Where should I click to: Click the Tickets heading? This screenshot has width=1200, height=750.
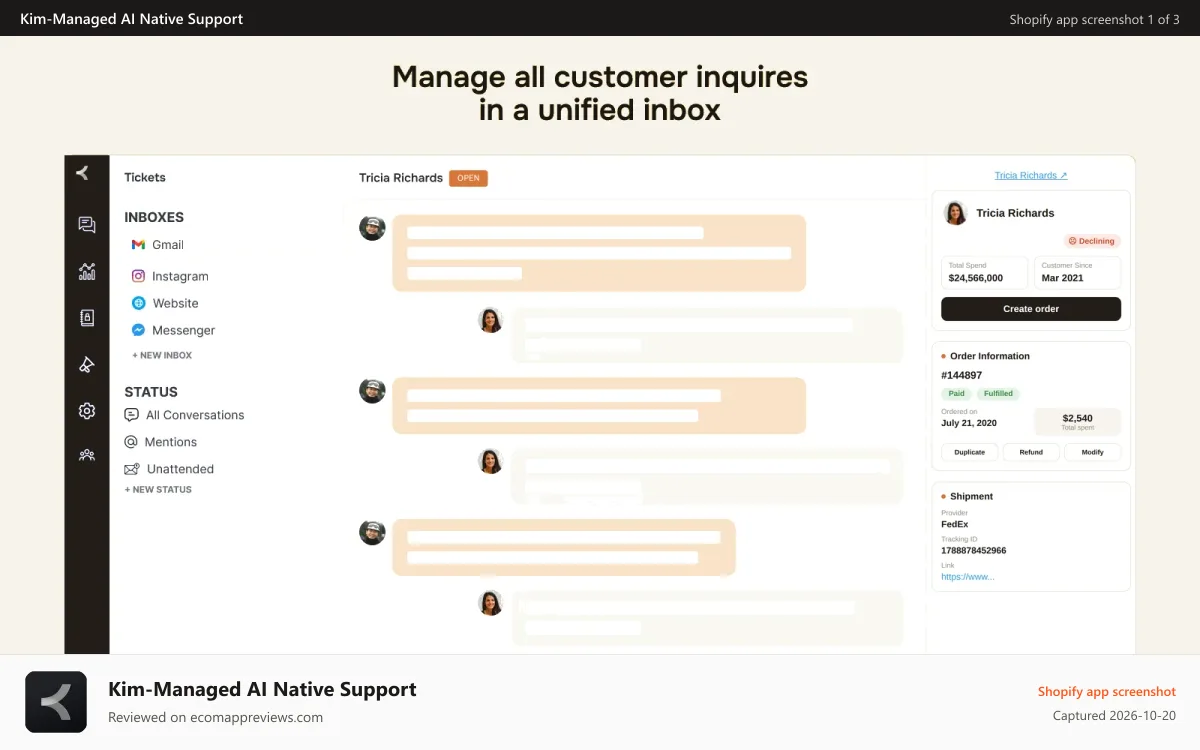pyautogui.click(x=145, y=177)
